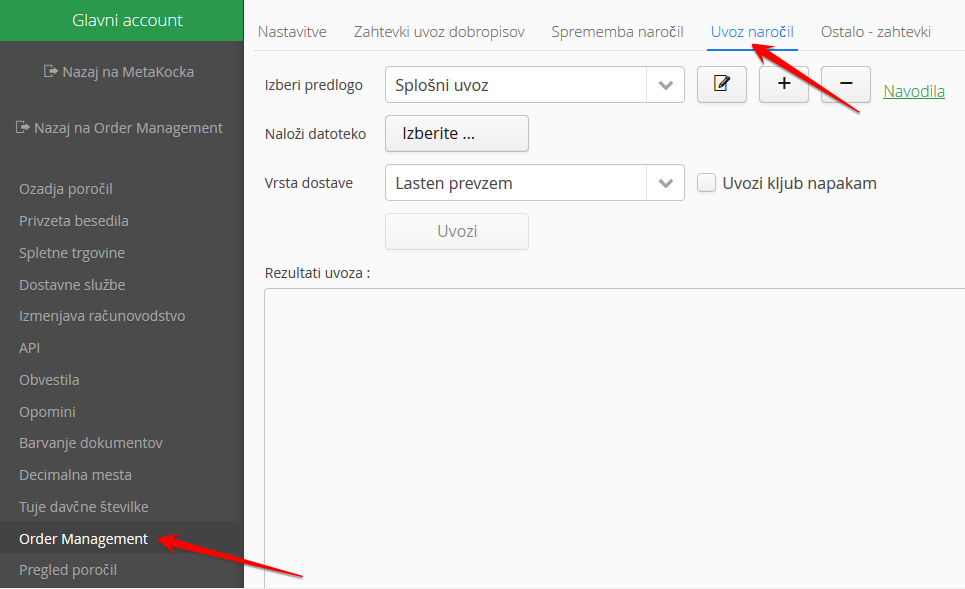Open Spletne trgovine sidebar item
The height and width of the screenshot is (589, 965).
[x=72, y=253]
